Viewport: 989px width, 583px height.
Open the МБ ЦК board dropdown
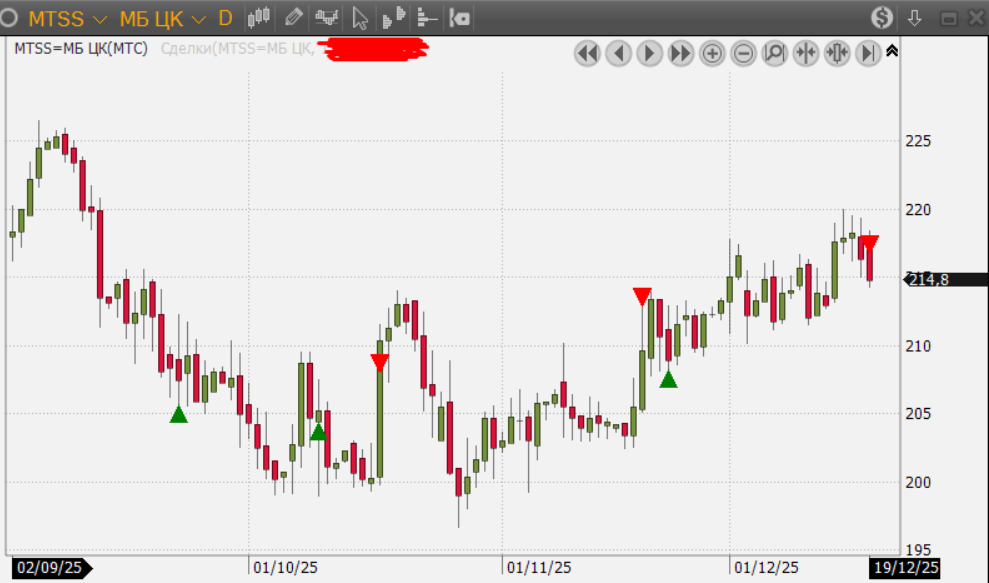198,19
